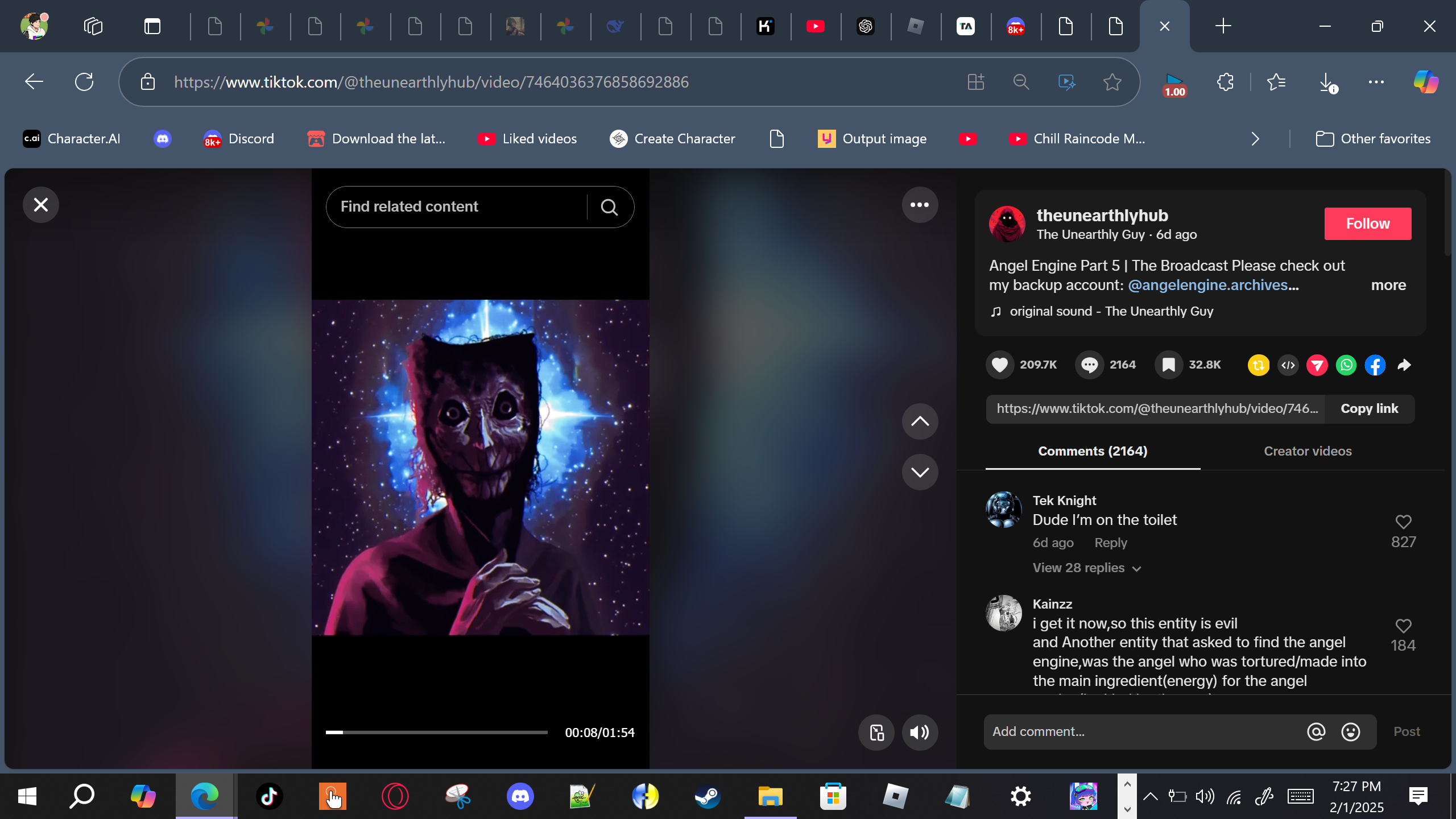Share video to WhatsApp

(1346, 365)
